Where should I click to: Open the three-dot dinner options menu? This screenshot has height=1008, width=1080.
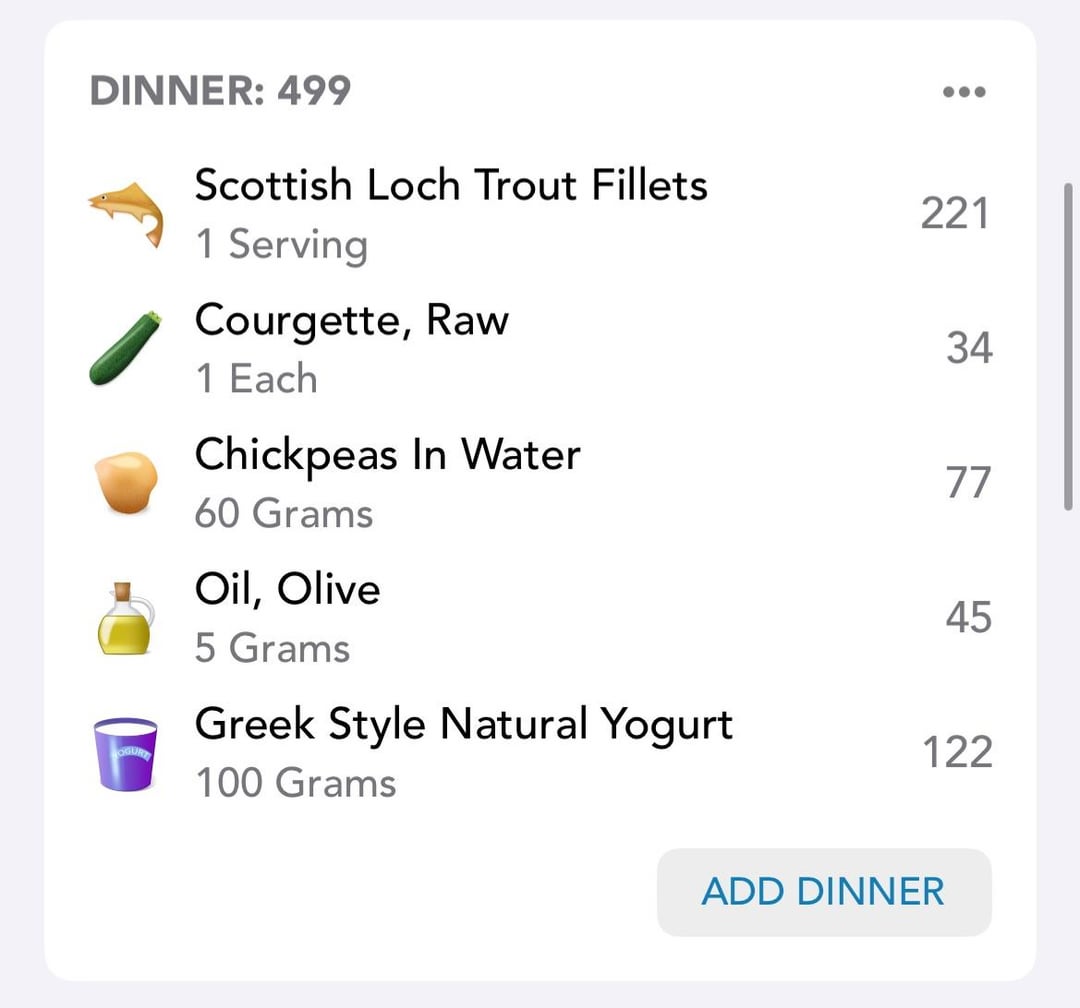[x=964, y=92]
